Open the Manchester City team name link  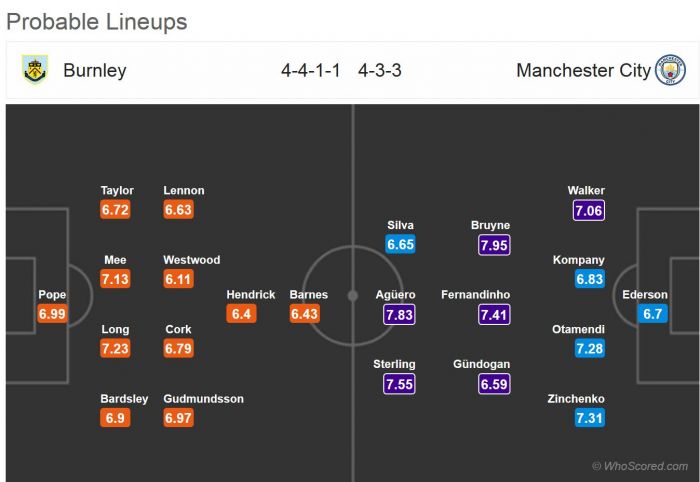click(583, 70)
